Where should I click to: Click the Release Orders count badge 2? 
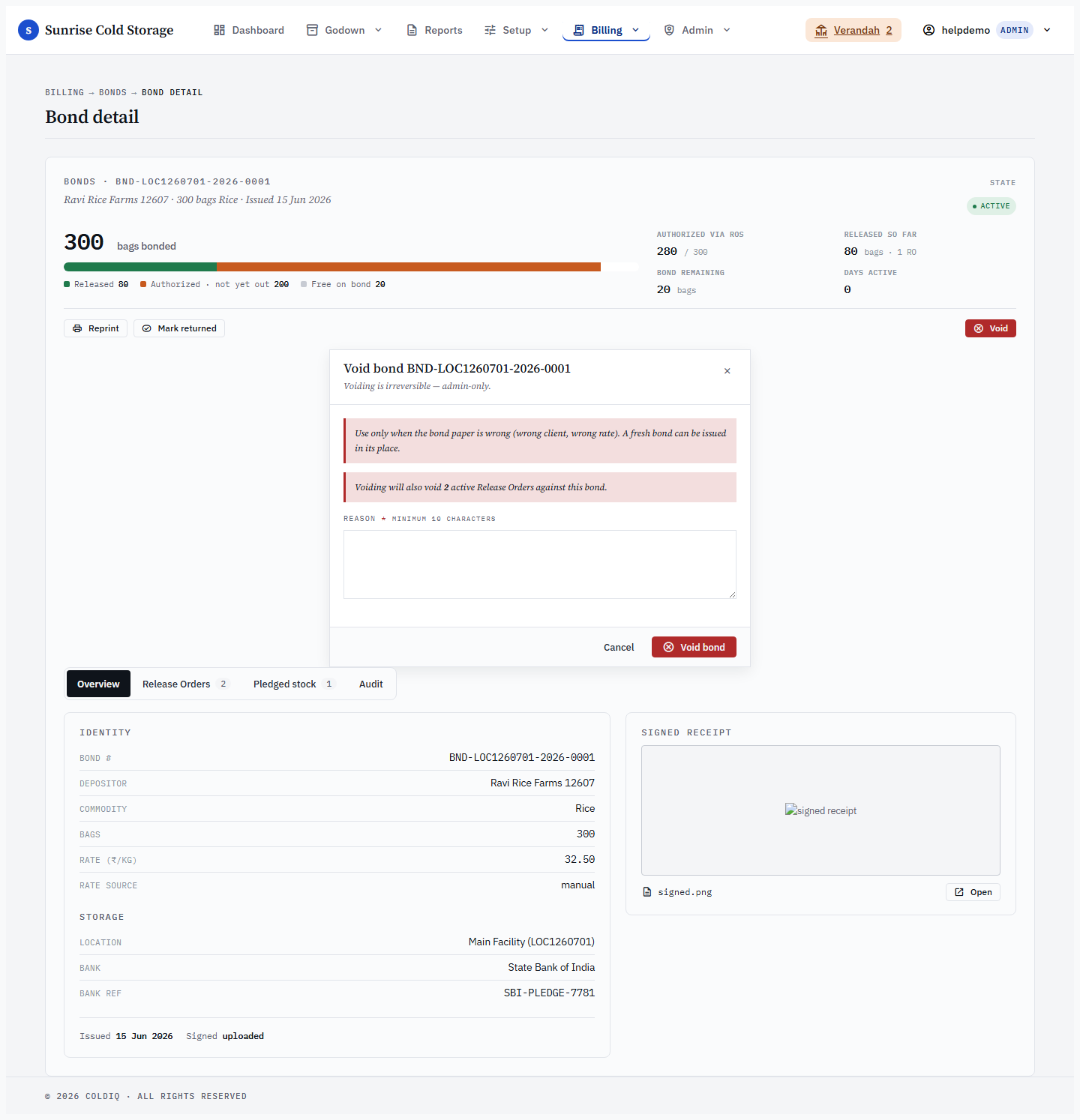[x=223, y=684]
